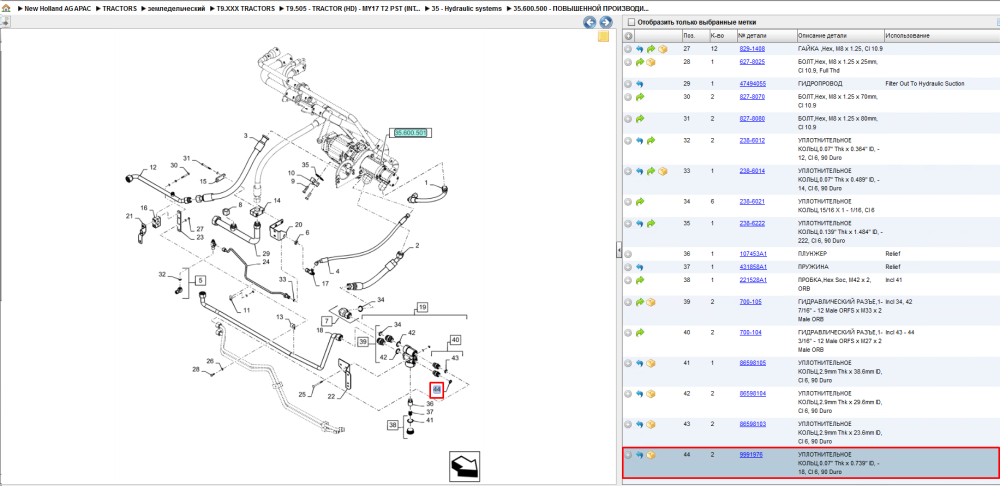
Task: Go to previous diagram with left arrow
Action: (x=590, y=22)
